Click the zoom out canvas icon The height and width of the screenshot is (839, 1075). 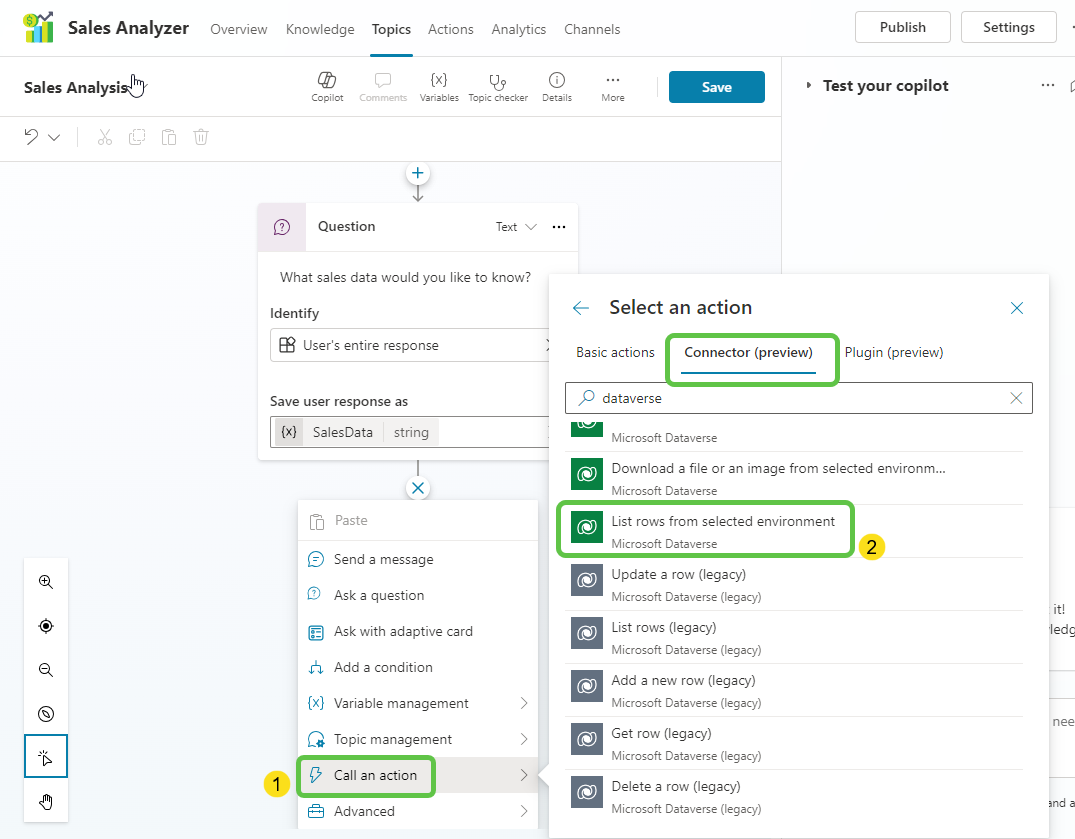pyautogui.click(x=46, y=670)
